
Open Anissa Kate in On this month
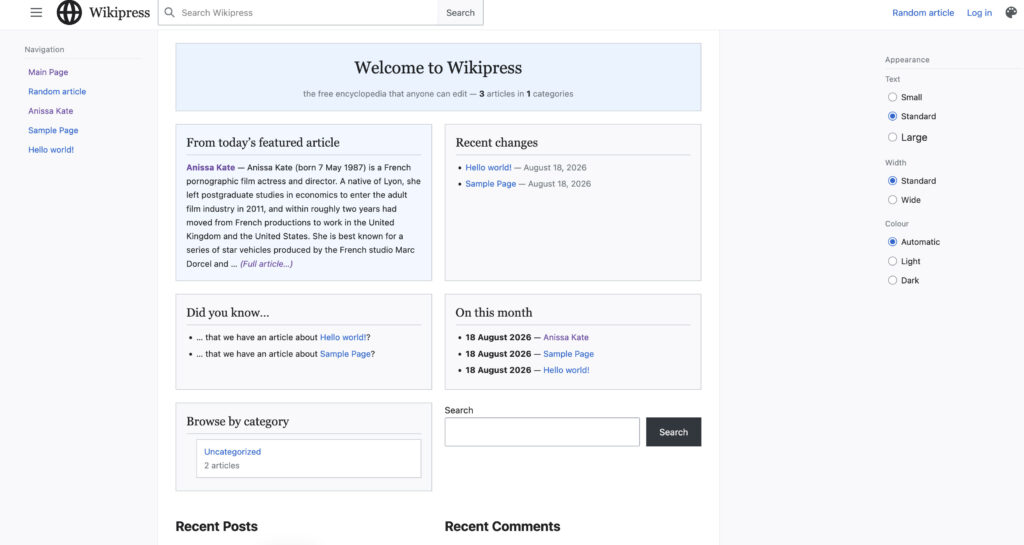click(x=566, y=337)
